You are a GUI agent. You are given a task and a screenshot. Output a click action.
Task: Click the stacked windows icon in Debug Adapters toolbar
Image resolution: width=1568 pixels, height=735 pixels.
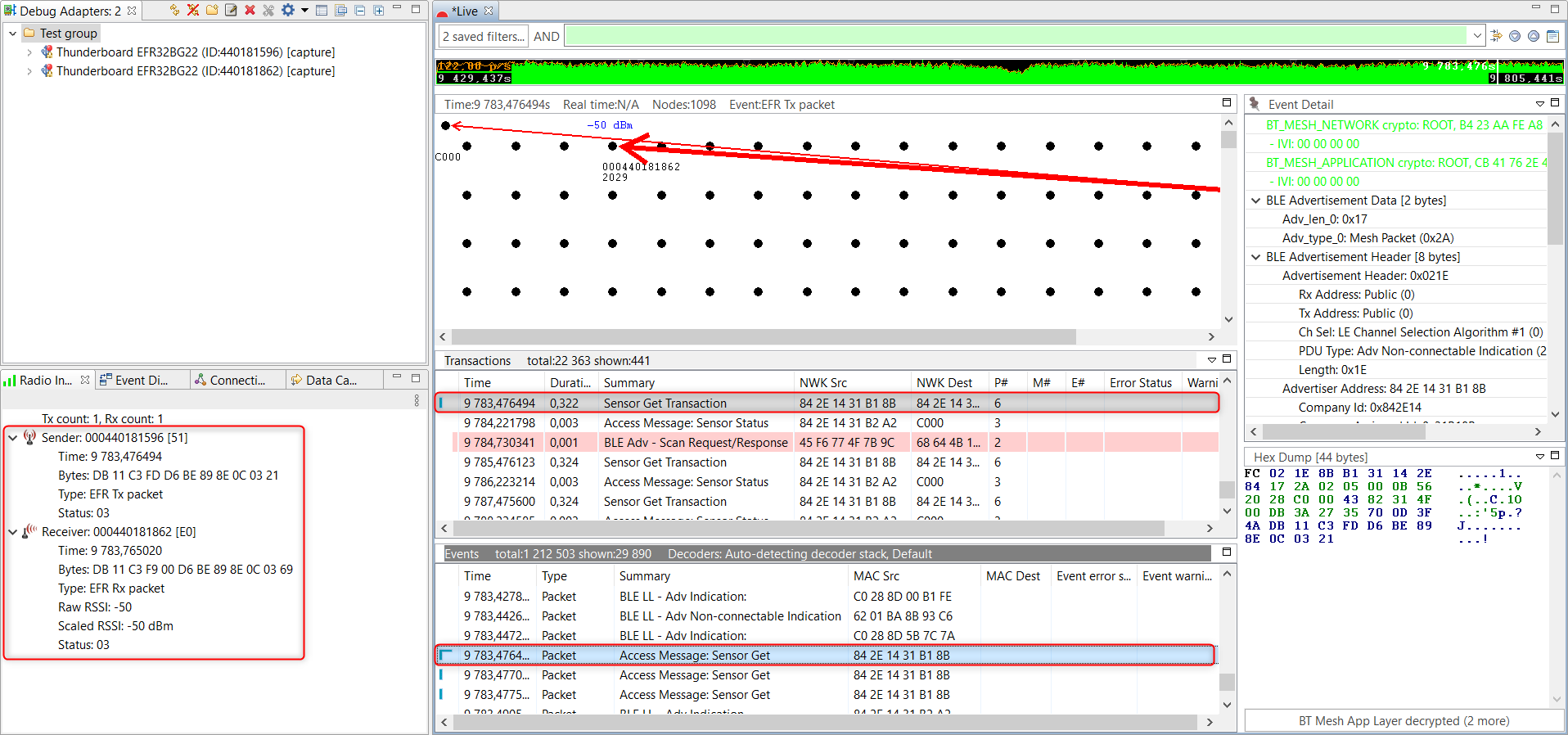[x=341, y=10]
